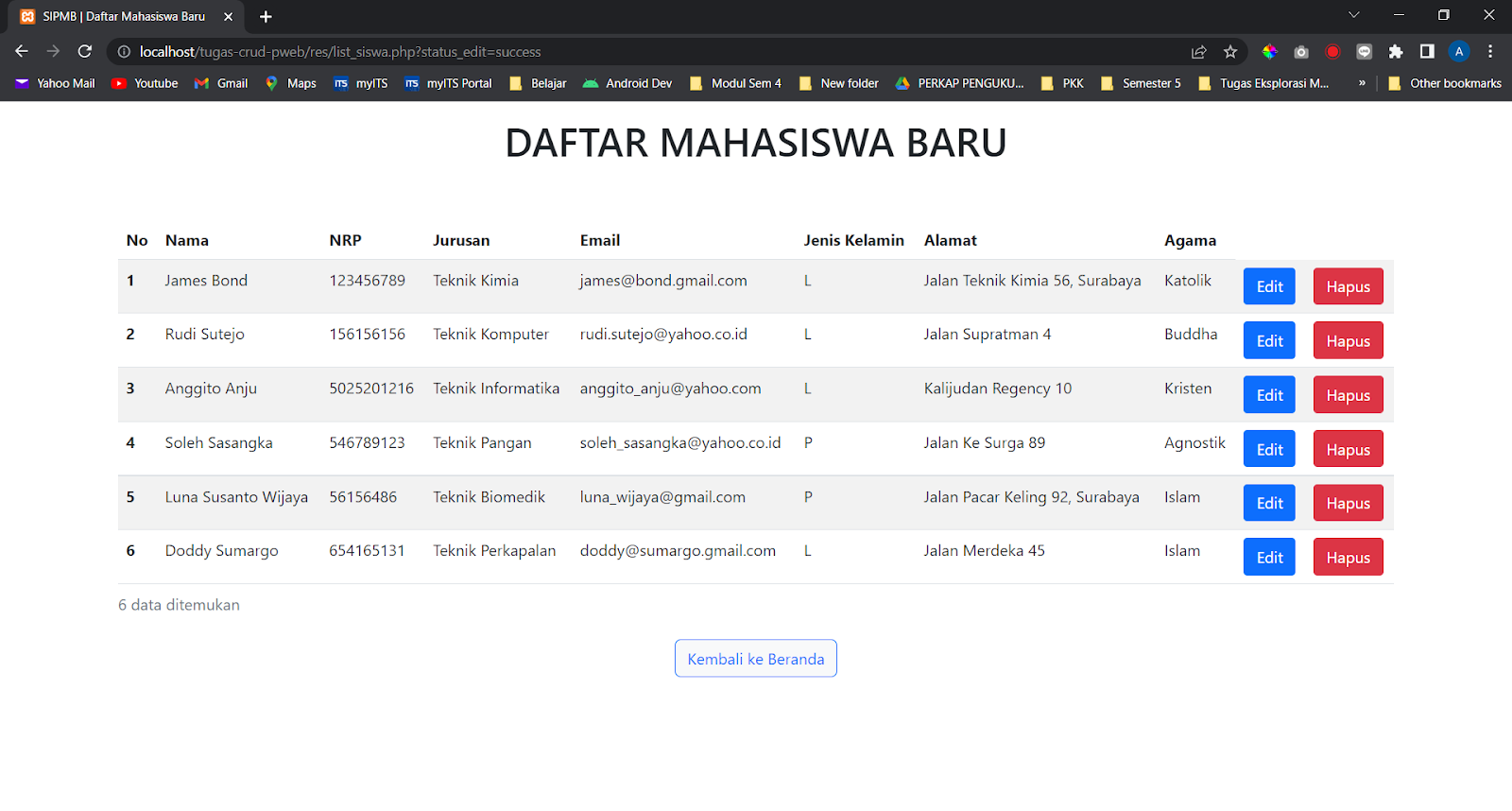
Task: Open the Yahoo Mail bookmark
Action: point(55,83)
